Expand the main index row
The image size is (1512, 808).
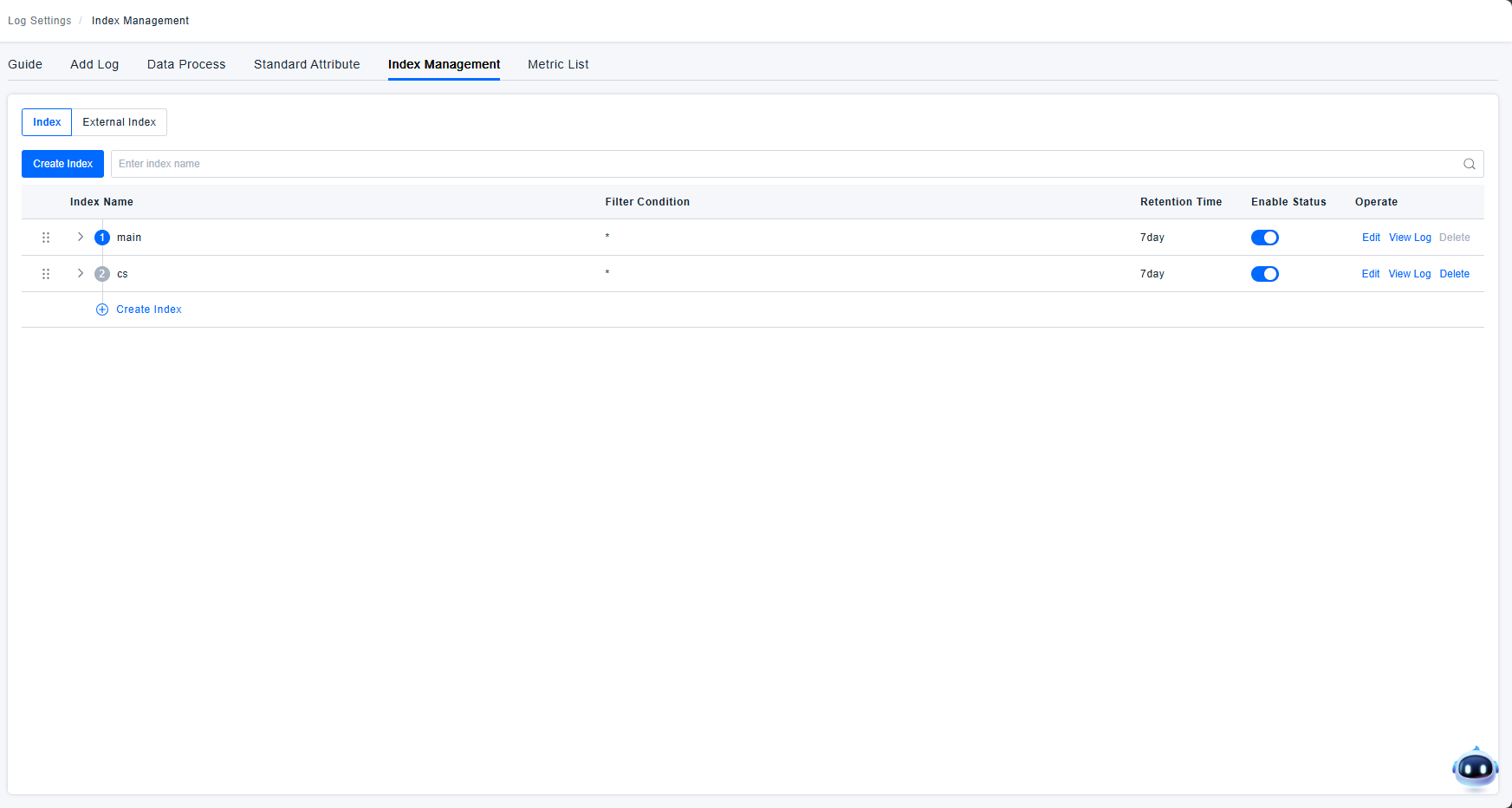(x=81, y=237)
